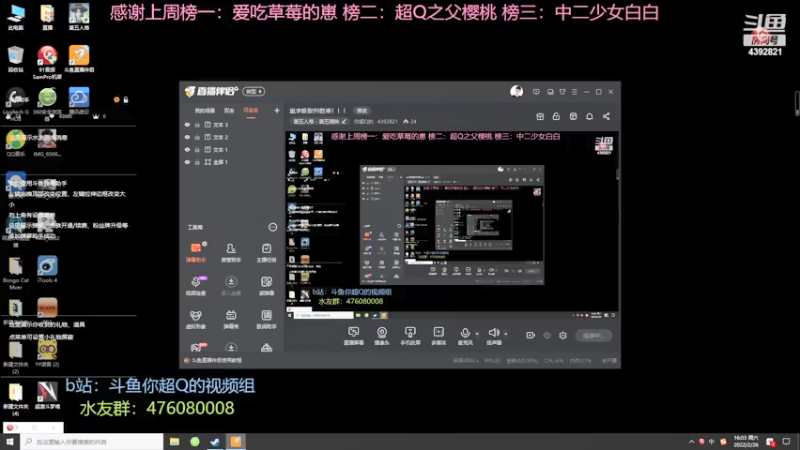
Task: Open stream settings gear icon
Action: tap(563, 335)
